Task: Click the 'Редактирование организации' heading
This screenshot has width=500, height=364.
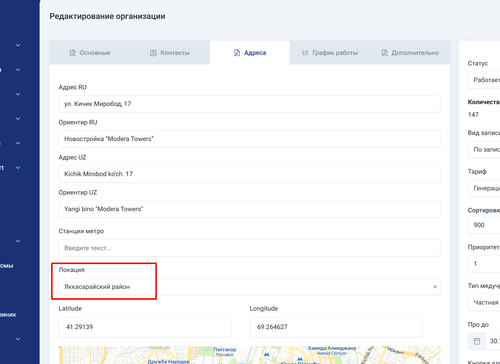Action: click(107, 16)
